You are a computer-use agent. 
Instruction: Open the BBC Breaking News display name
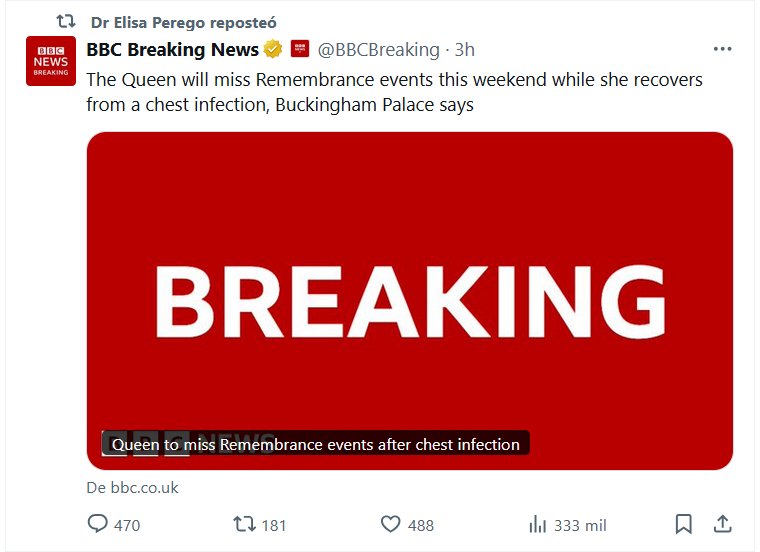[173, 49]
